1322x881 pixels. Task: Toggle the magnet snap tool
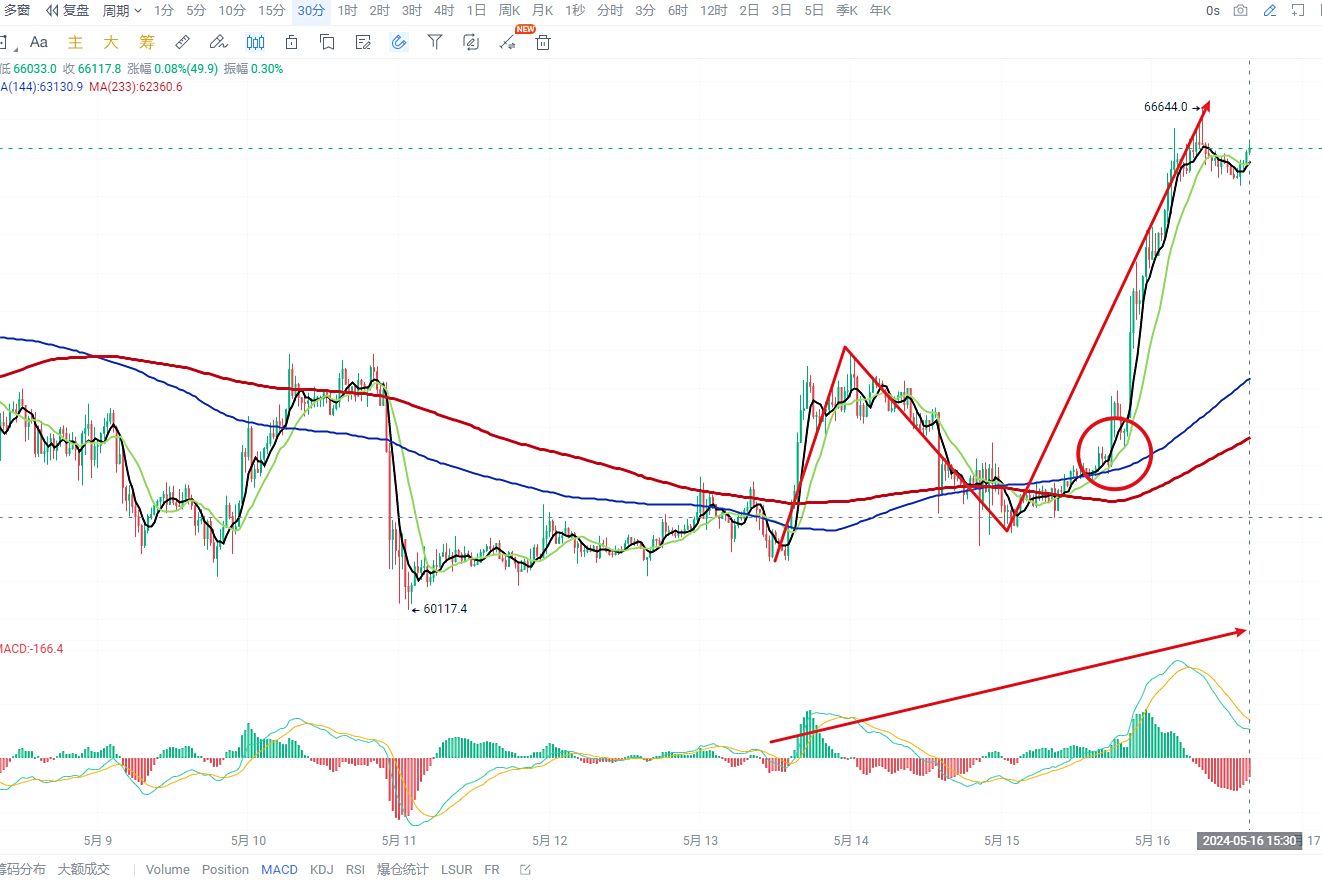pyautogui.click(x=399, y=42)
